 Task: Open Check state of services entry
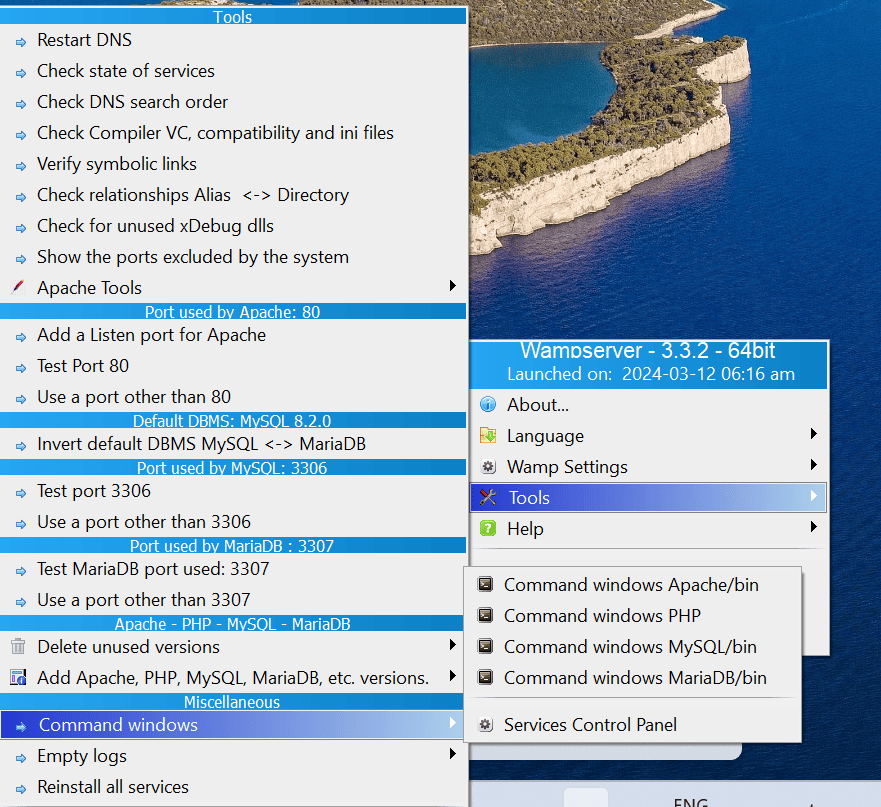pos(125,71)
